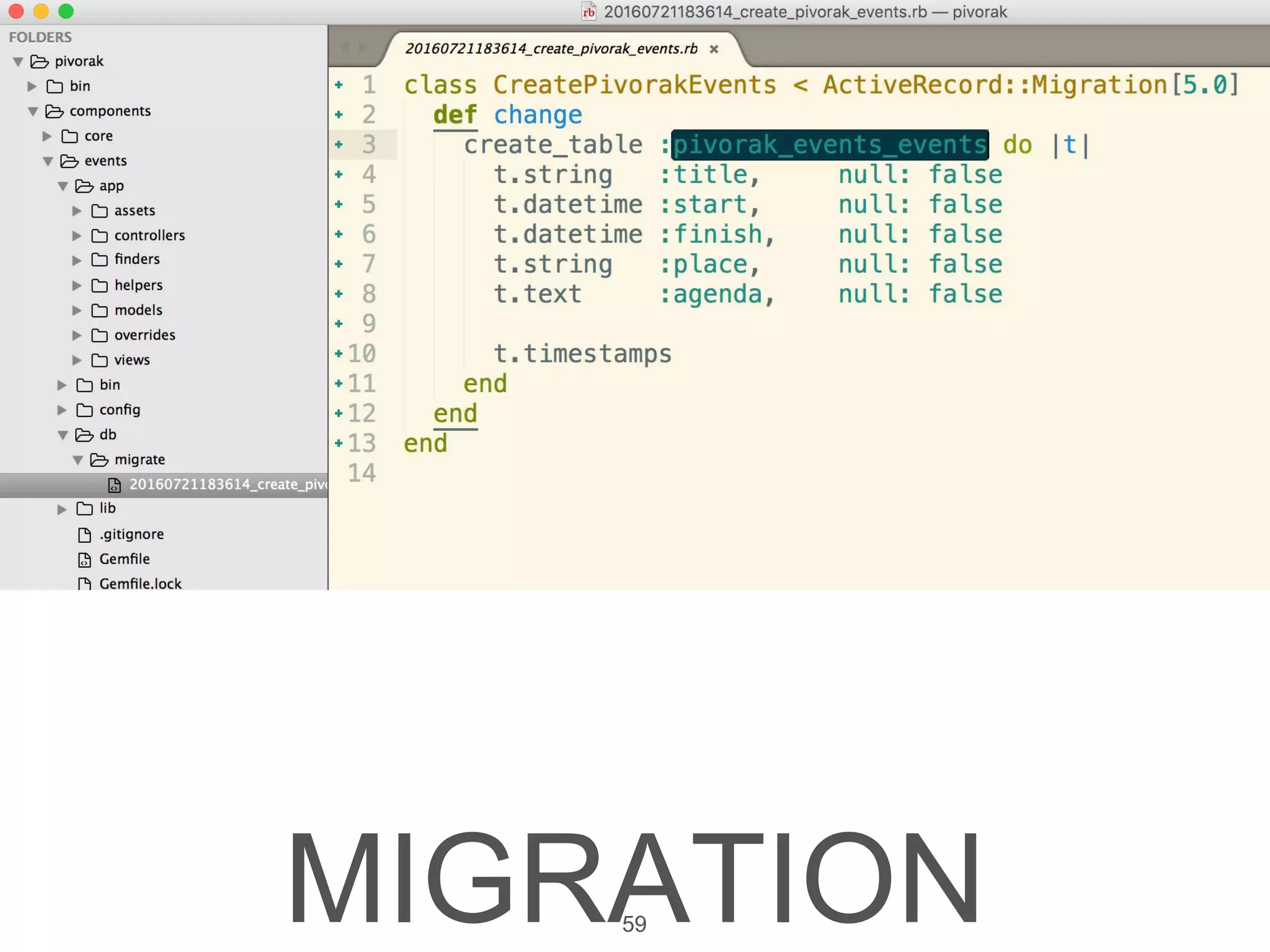
Task: Click the events open-folder icon
Action: (69, 161)
